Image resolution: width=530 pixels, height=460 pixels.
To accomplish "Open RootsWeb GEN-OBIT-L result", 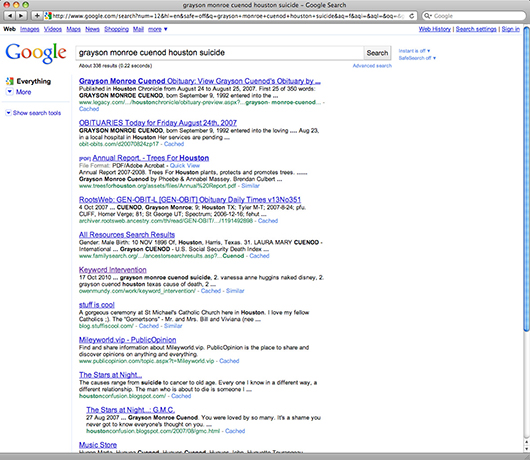I will point(190,200).
